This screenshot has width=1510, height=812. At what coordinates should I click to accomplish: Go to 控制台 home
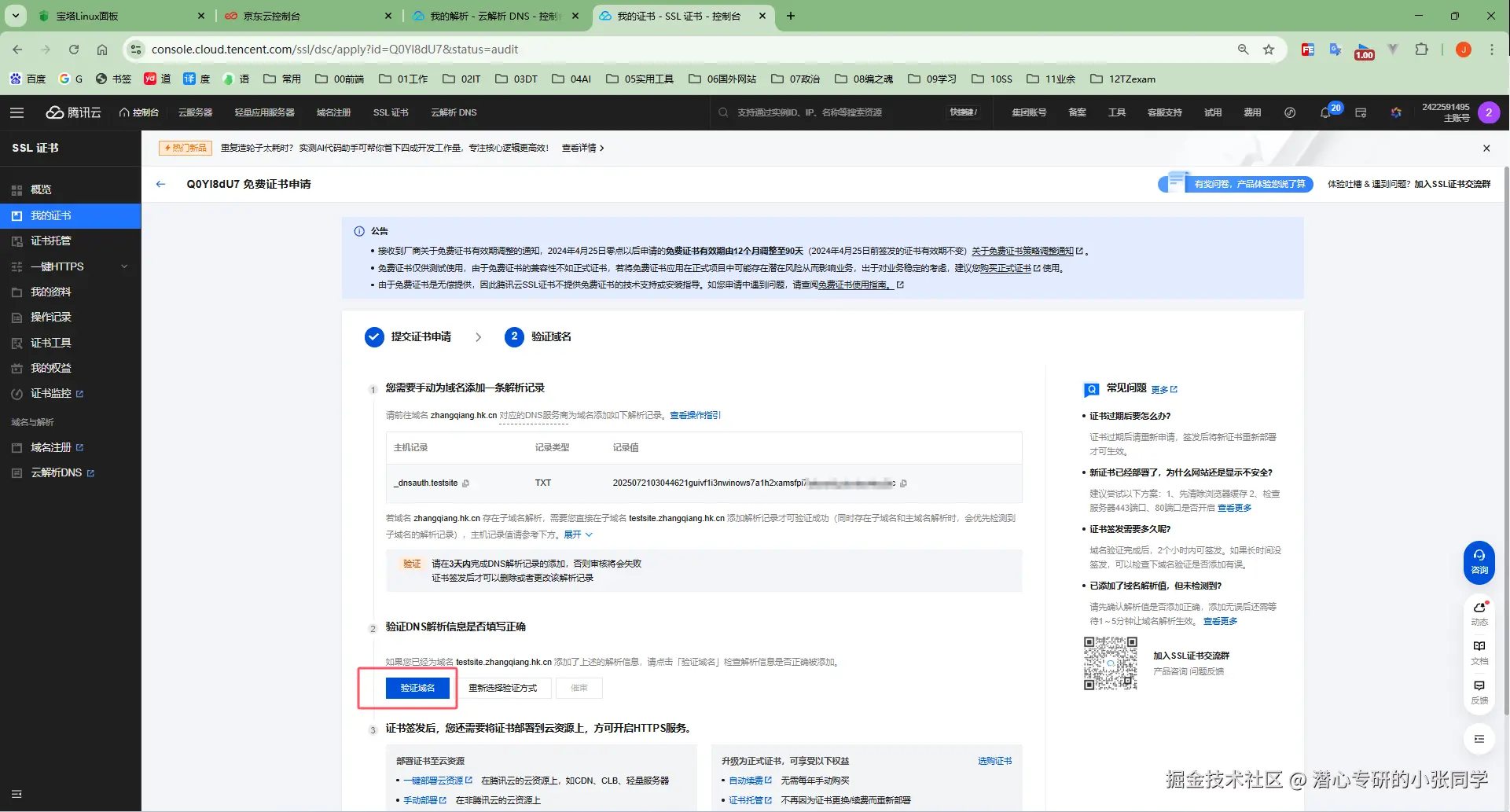[139, 112]
